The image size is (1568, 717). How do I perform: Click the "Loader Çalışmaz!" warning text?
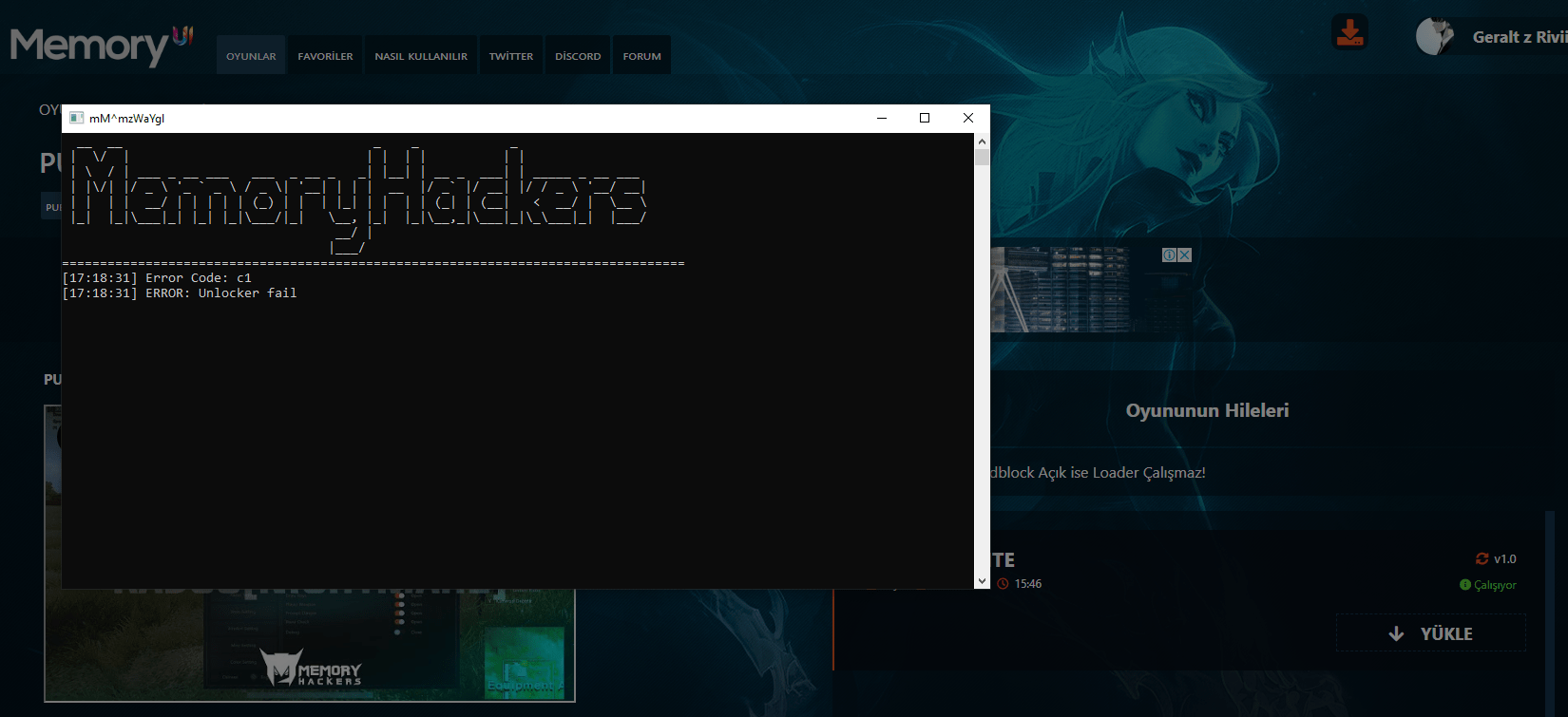coord(1149,472)
